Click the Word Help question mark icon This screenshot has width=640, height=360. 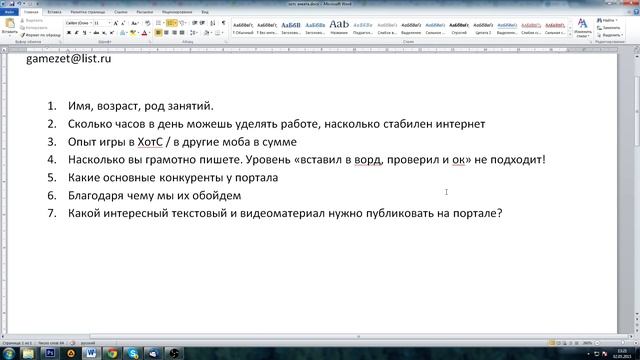[635, 12]
